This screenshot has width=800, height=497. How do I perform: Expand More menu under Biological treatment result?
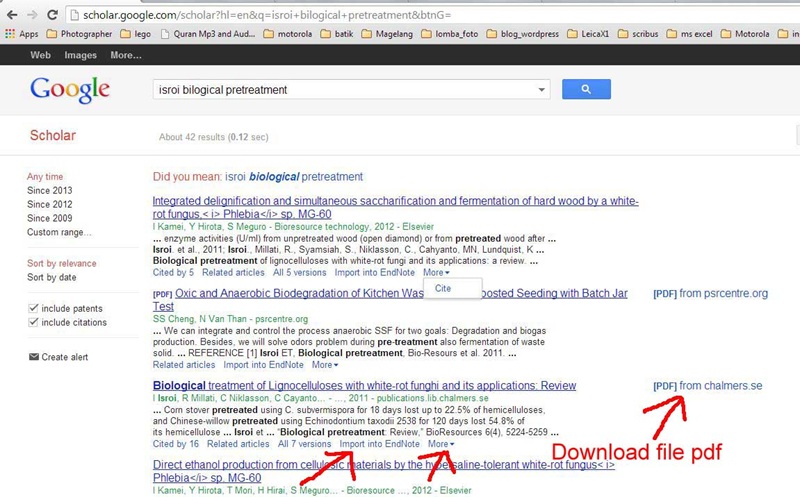click(441, 444)
